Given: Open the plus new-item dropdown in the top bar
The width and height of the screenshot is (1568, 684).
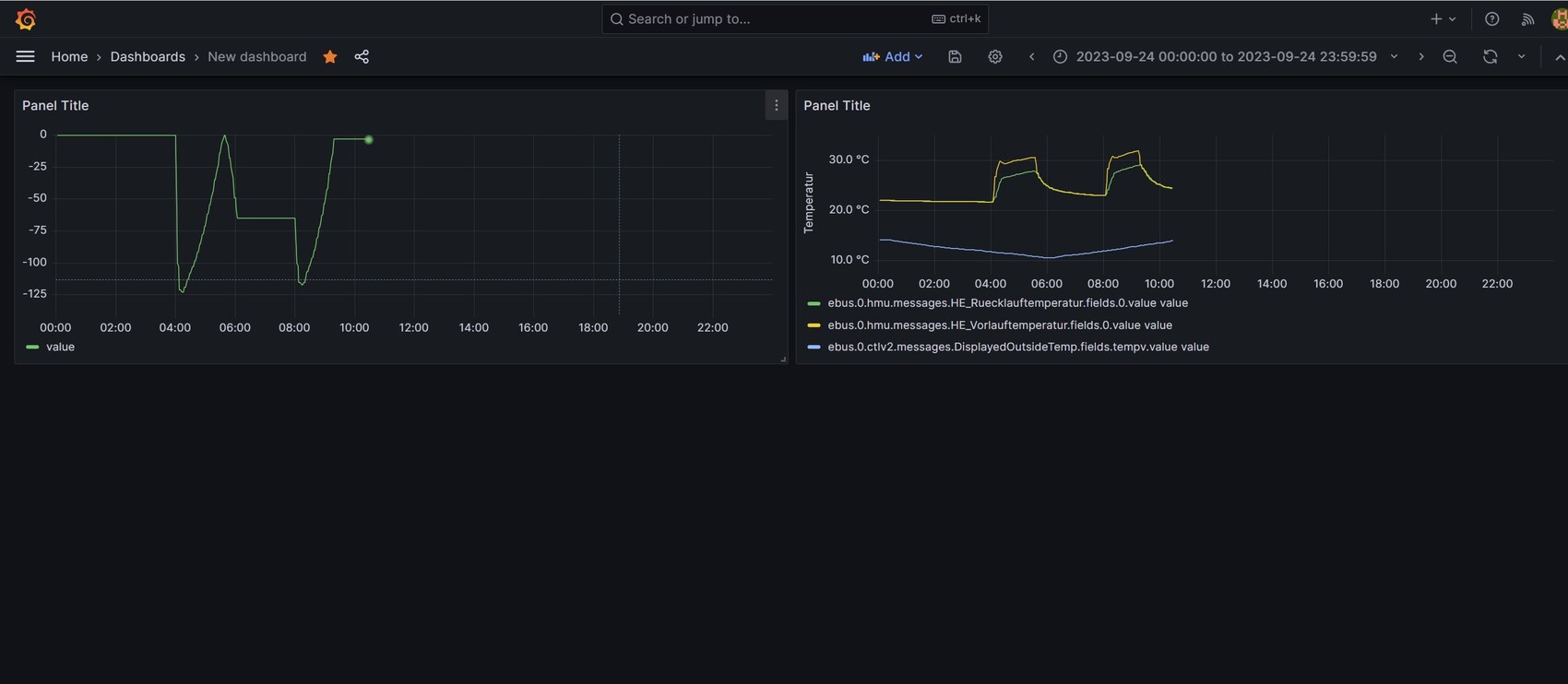Looking at the screenshot, I should tap(1443, 18).
